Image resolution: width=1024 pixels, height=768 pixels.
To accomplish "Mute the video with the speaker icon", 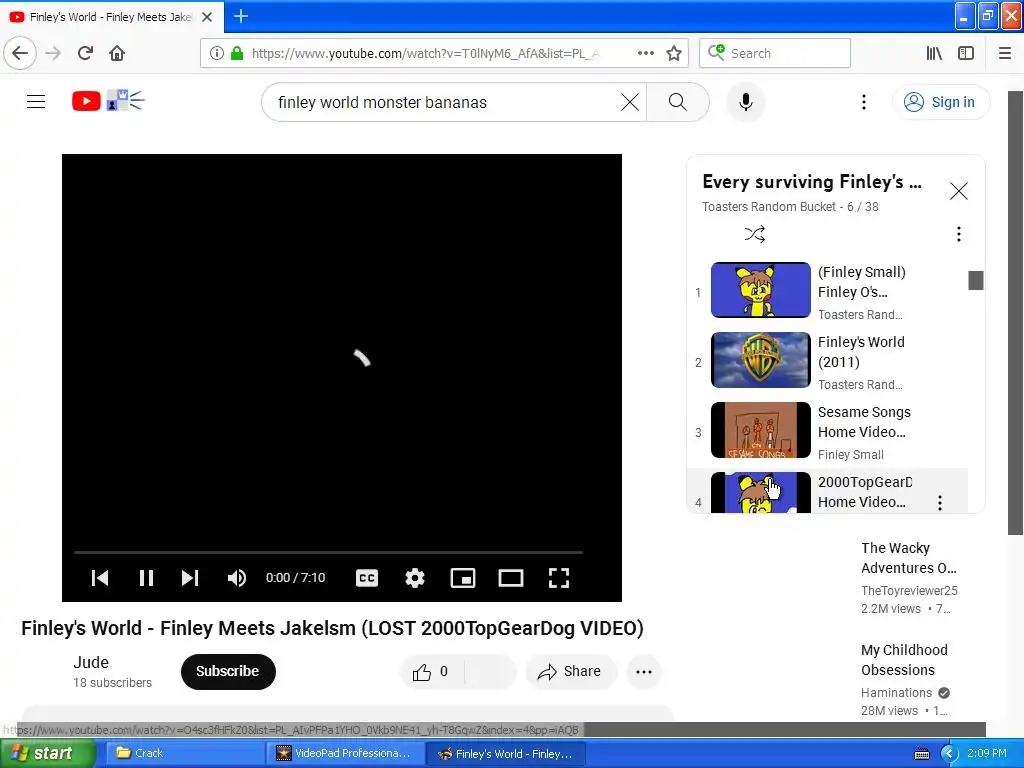I will (237, 578).
